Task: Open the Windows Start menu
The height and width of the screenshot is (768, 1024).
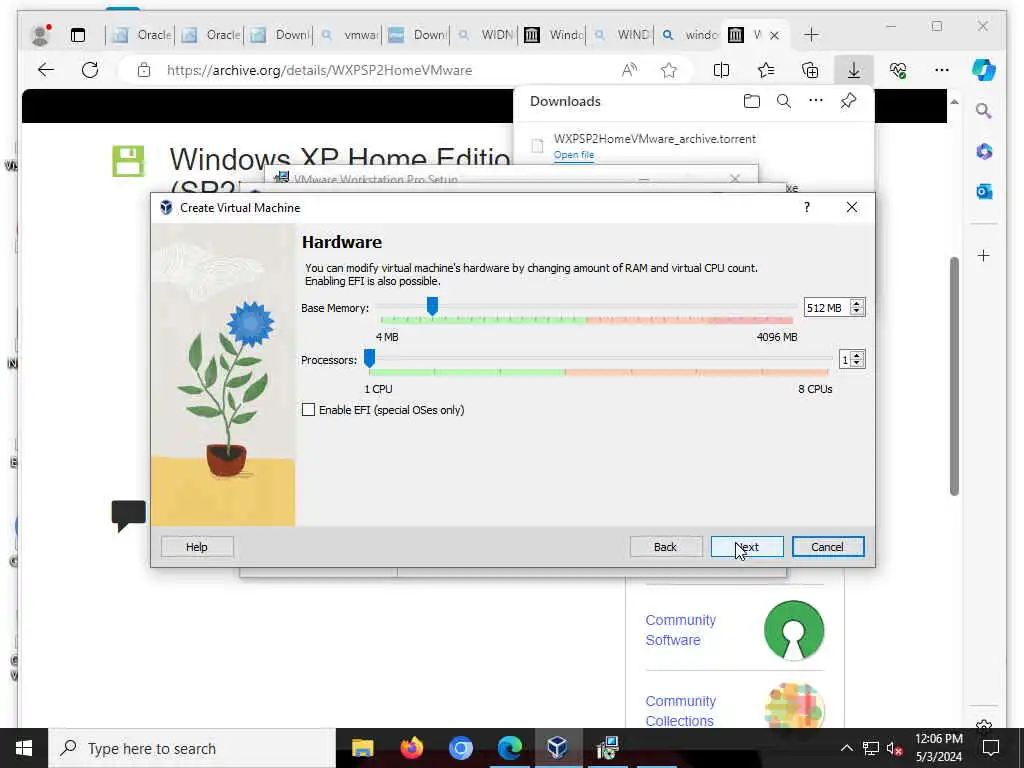Action: coord(24,748)
